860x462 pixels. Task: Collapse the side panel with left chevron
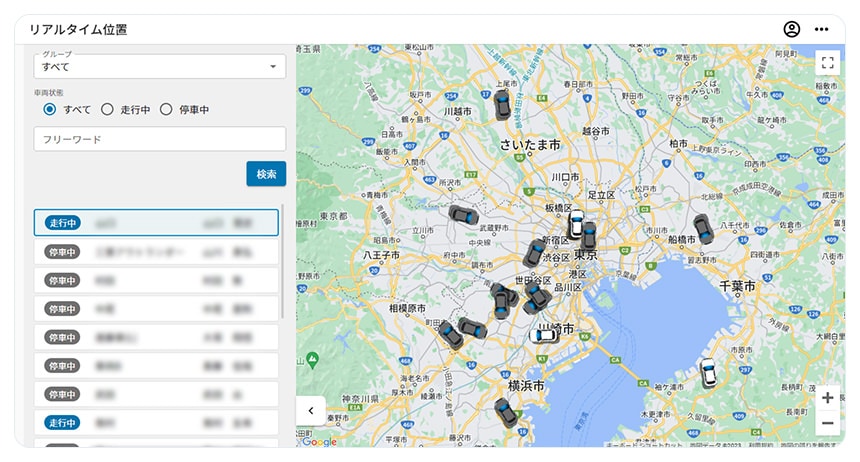[311, 410]
